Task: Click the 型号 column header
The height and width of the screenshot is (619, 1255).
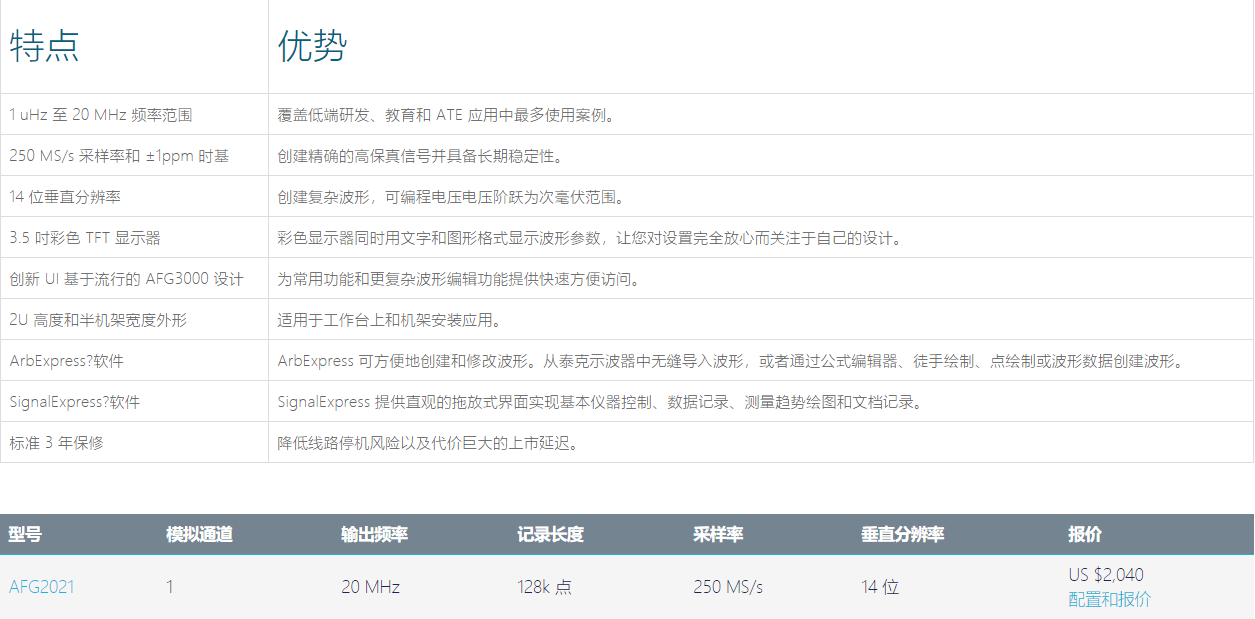Action: (25, 534)
